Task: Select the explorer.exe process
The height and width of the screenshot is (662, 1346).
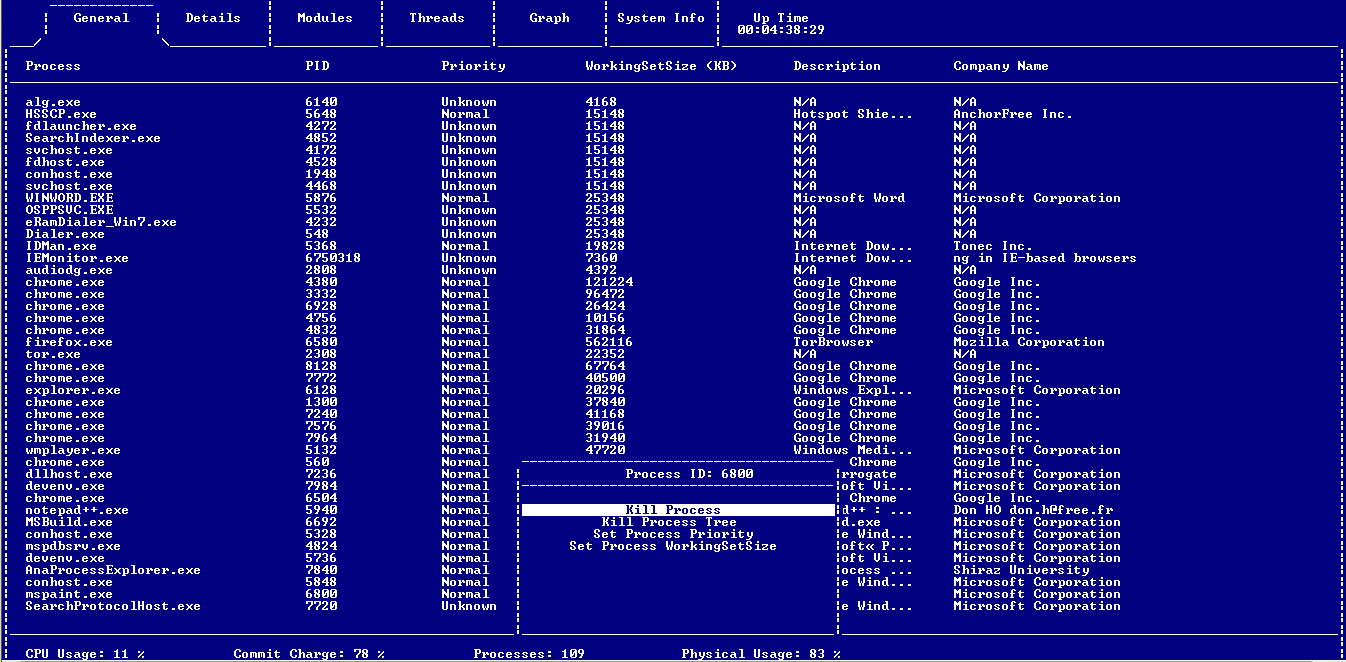Action: pyautogui.click(x=73, y=390)
